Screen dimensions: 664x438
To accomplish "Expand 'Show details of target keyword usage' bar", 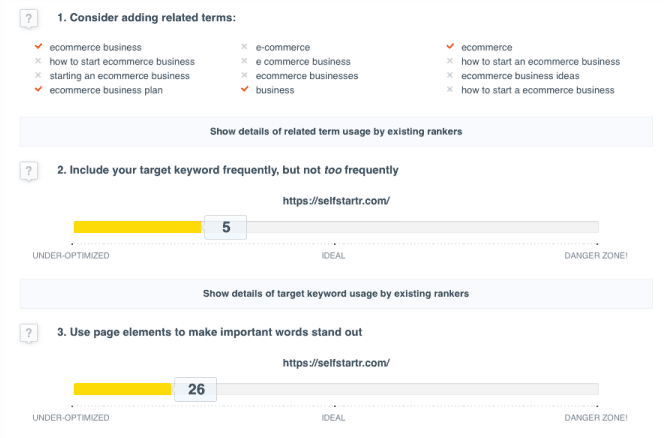I will coord(336,294).
